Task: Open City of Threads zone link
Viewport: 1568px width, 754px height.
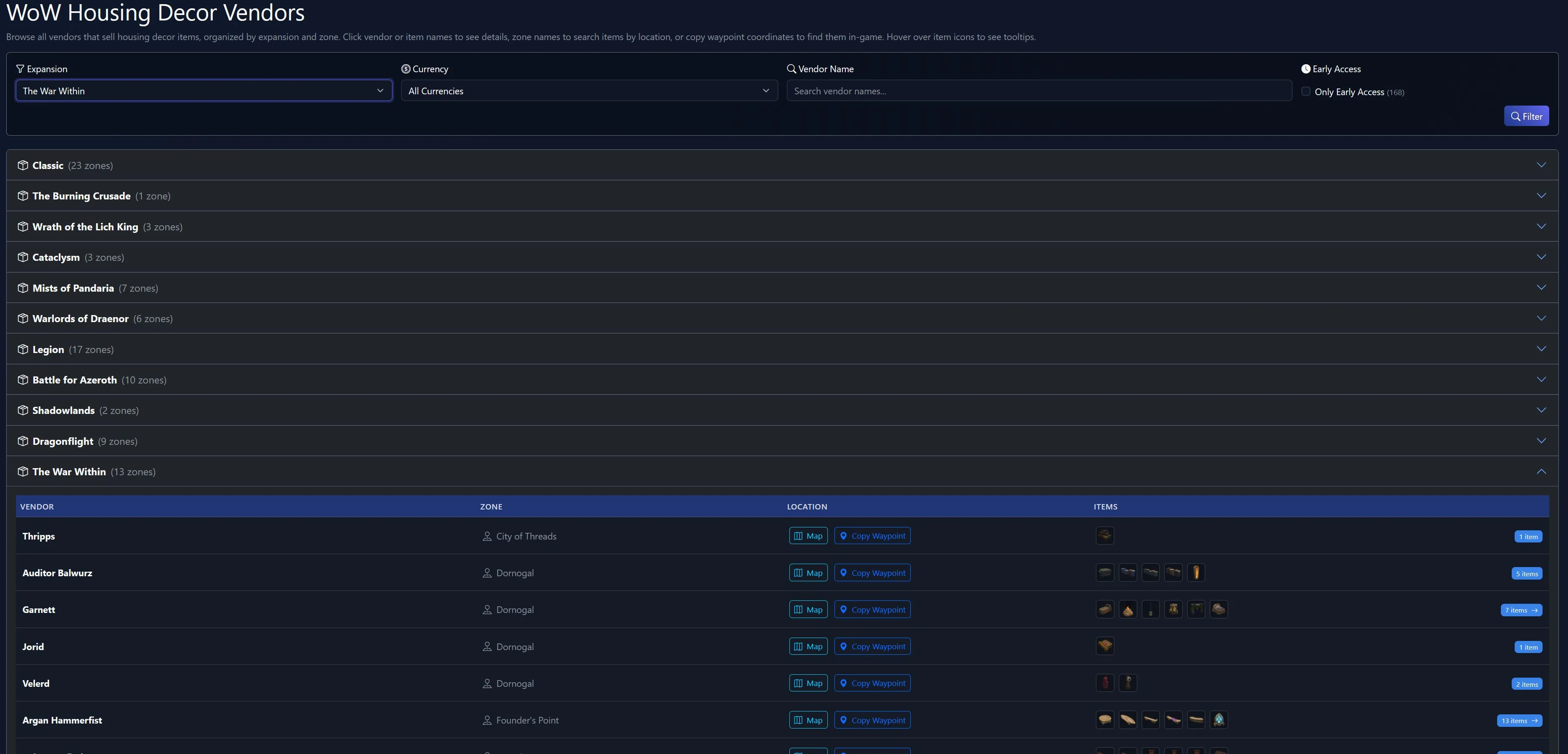Action: pos(526,536)
